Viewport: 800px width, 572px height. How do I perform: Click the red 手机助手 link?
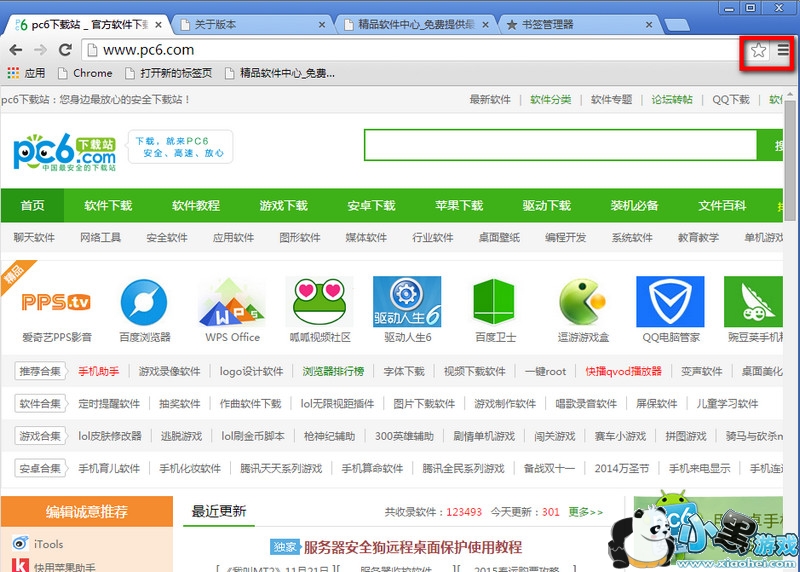pyautogui.click(x=98, y=371)
